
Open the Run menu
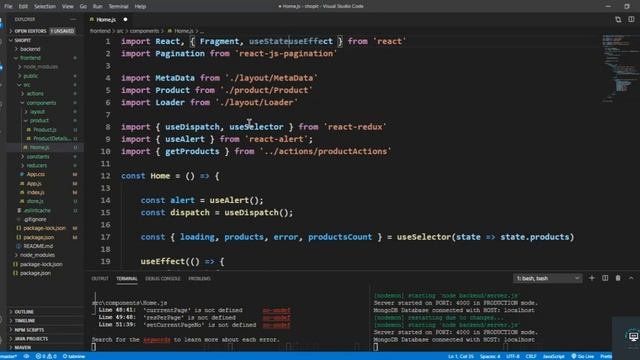[x=98, y=6]
